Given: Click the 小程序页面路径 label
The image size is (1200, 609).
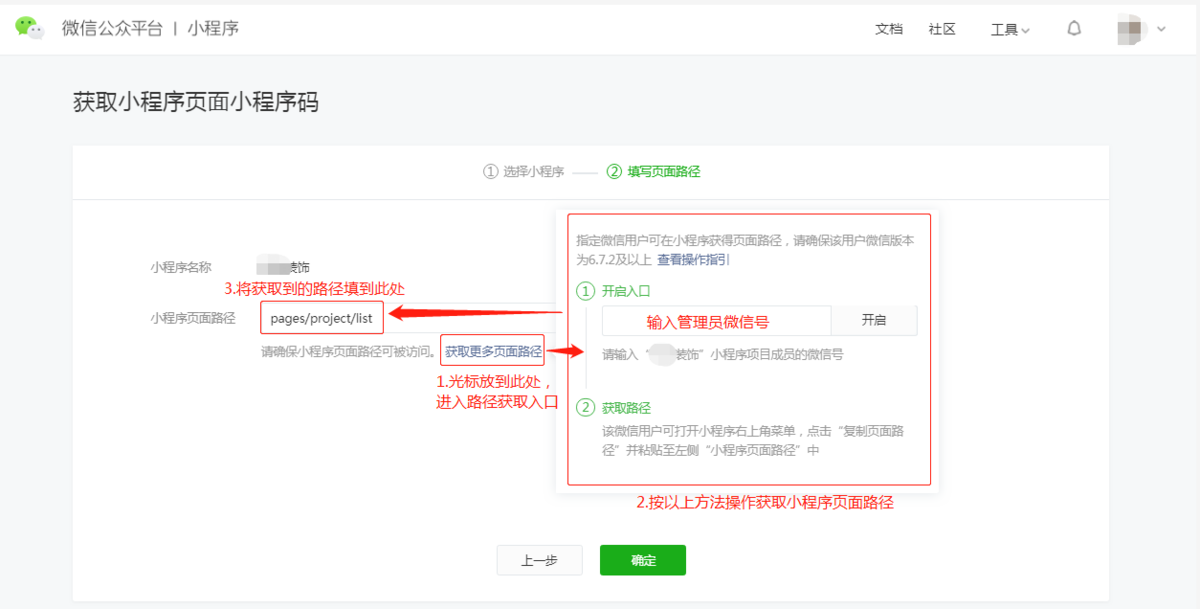Looking at the screenshot, I should pos(193,318).
